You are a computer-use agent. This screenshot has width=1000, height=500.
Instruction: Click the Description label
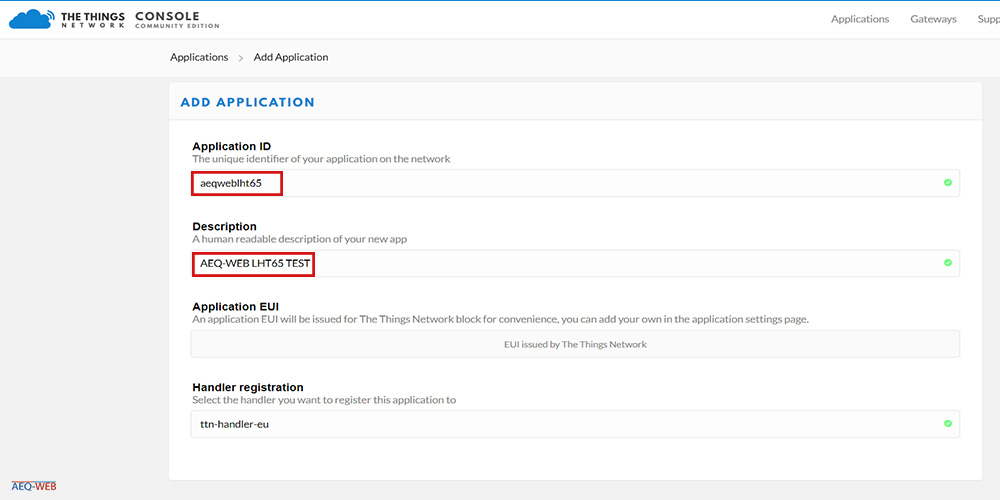[224, 226]
